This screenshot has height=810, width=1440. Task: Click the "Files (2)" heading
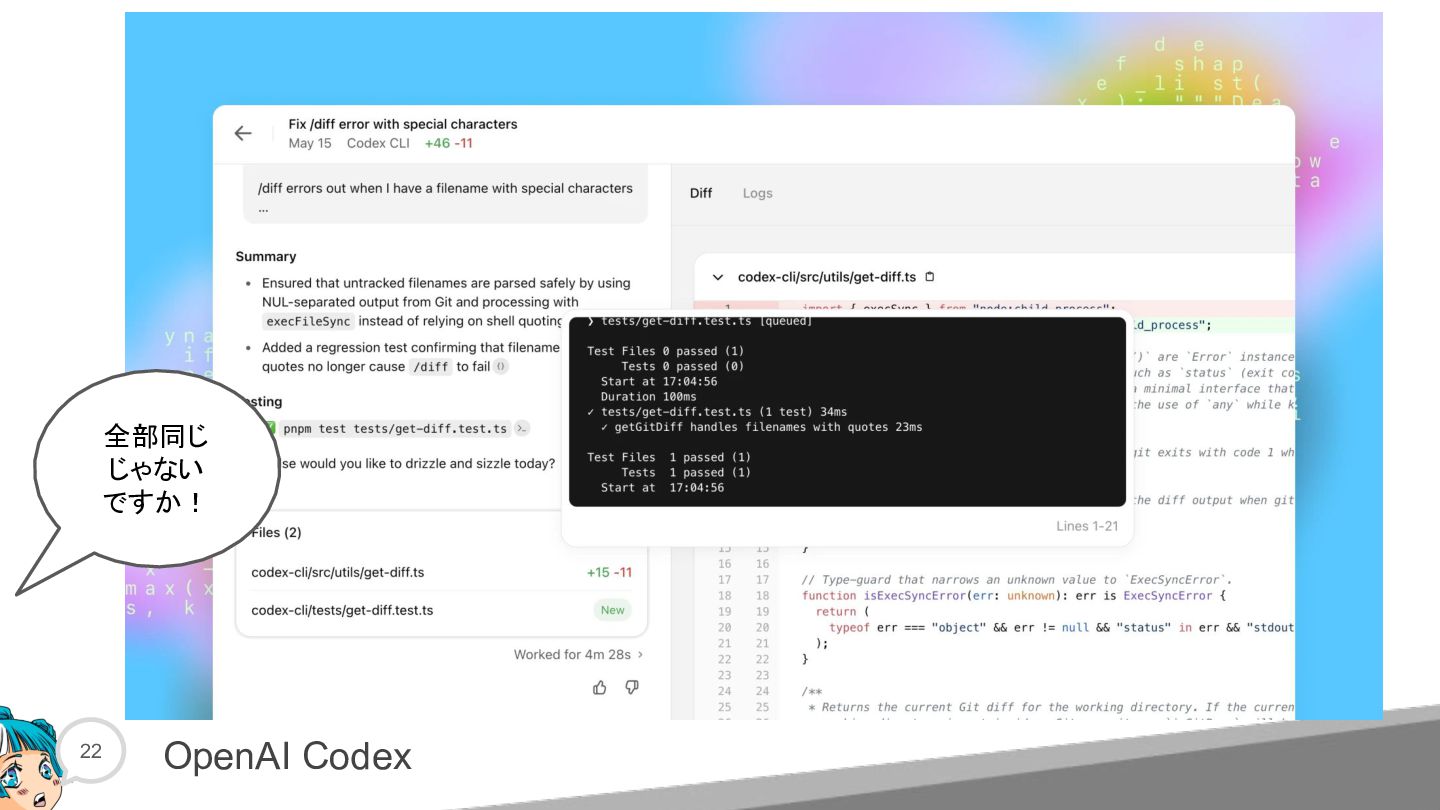(276, 532)
